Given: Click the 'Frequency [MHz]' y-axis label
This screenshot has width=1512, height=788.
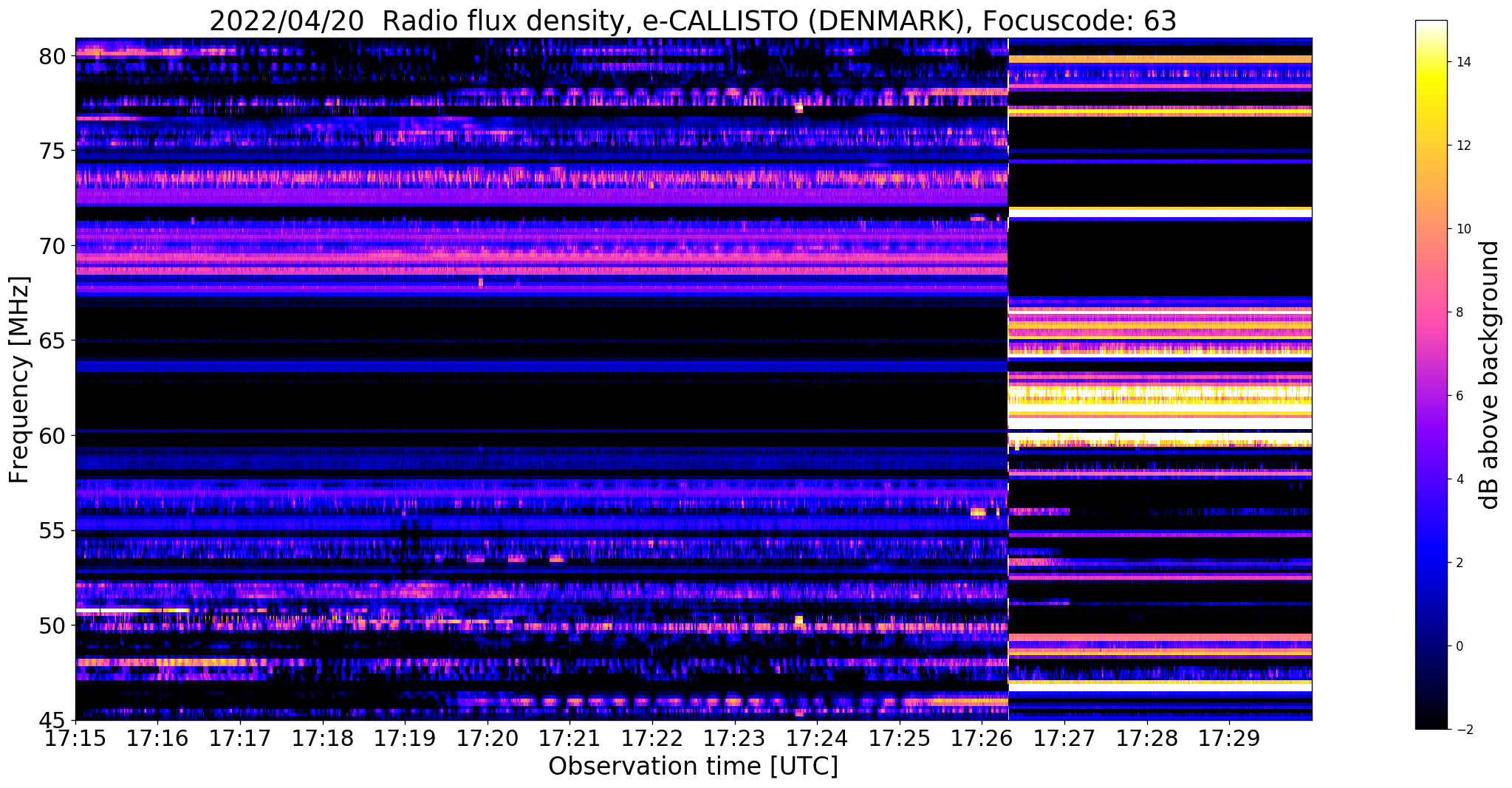Looking at the screenshot, I should point(19,380).
